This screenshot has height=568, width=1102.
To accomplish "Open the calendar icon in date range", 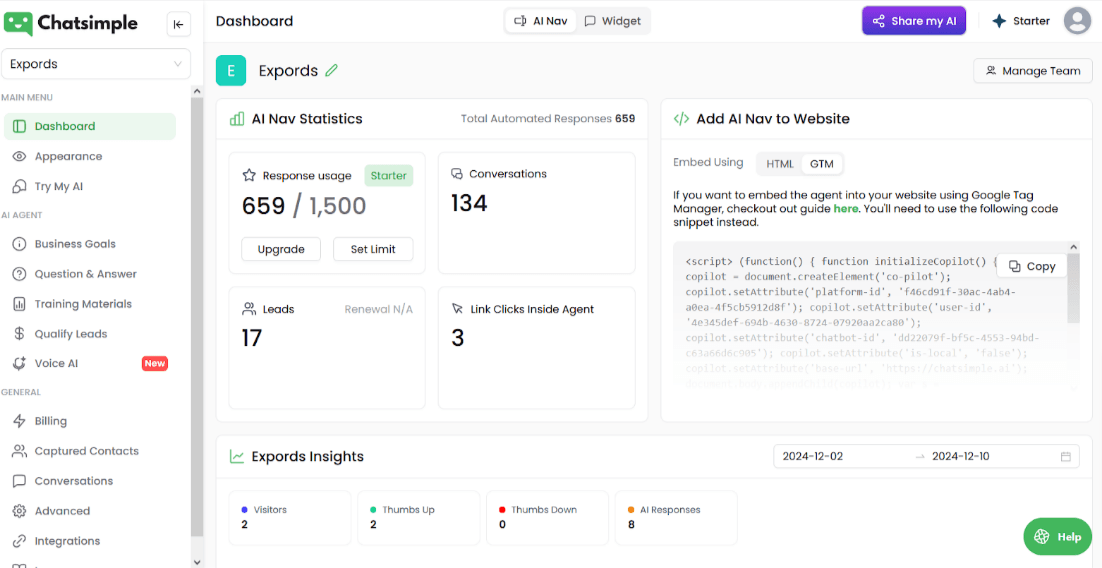I will pos(1066,457).
